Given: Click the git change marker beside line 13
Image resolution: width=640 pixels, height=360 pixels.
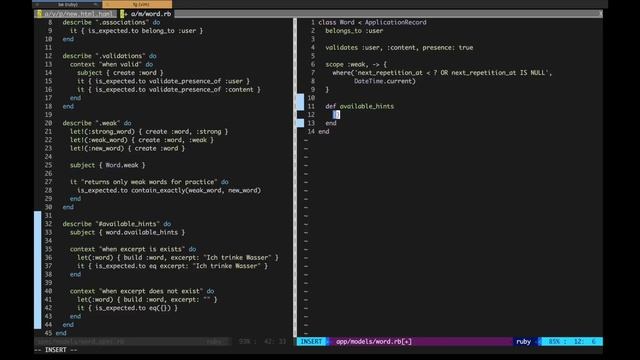Looking at the screenshot, I should [300, 123].
